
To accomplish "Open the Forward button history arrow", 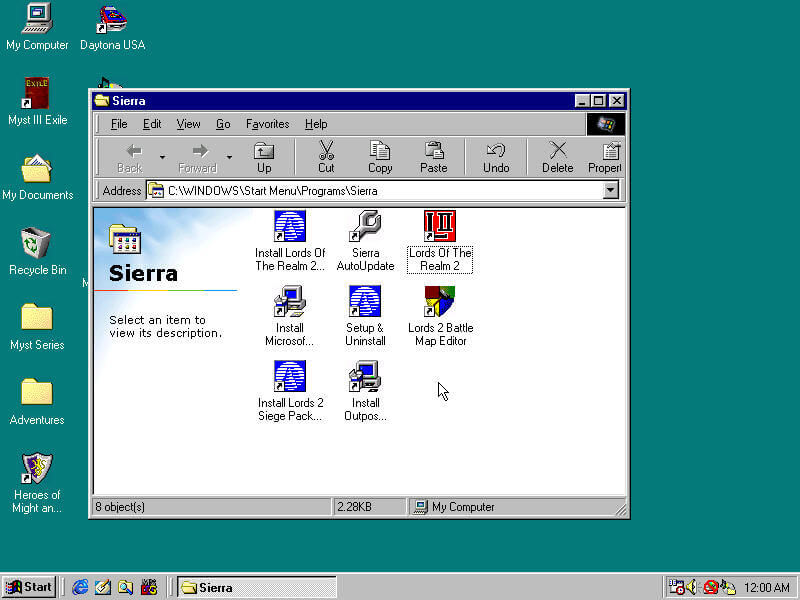I will 229,157.
